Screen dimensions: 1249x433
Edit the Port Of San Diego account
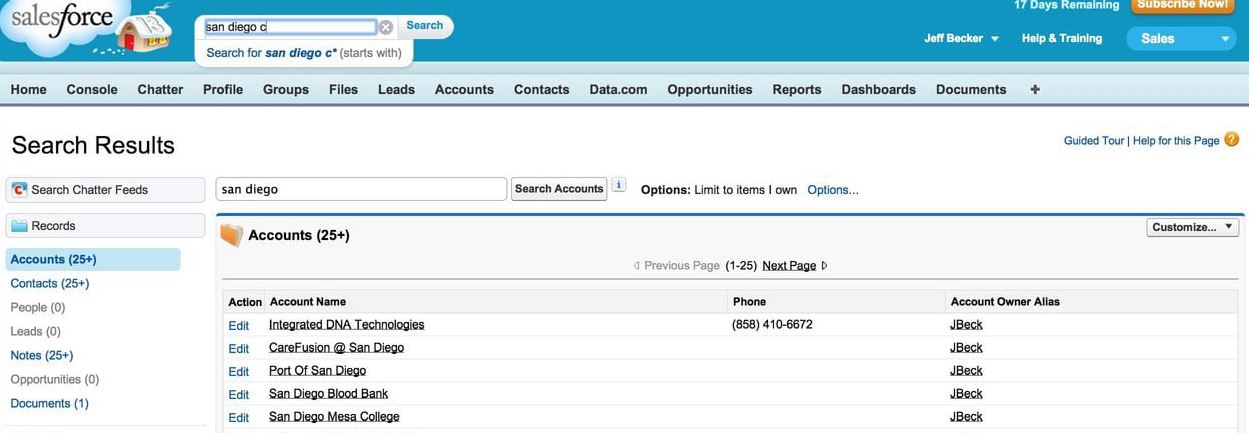pos(238,371)
